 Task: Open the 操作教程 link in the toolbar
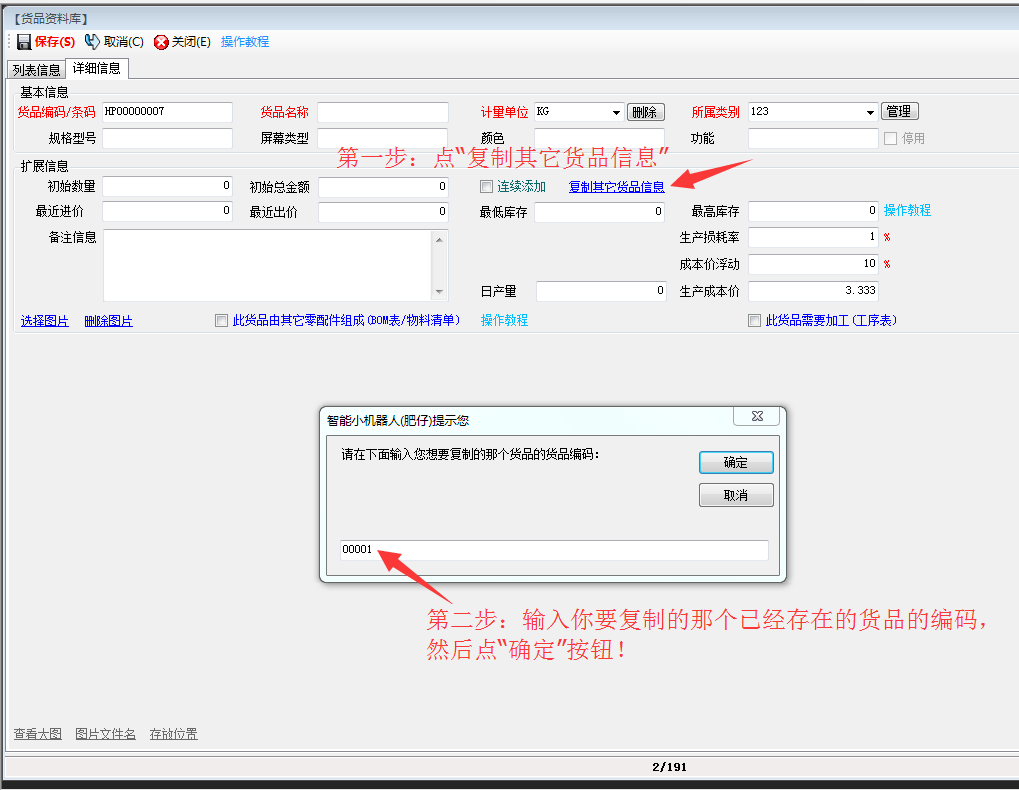tap(245, 42)
